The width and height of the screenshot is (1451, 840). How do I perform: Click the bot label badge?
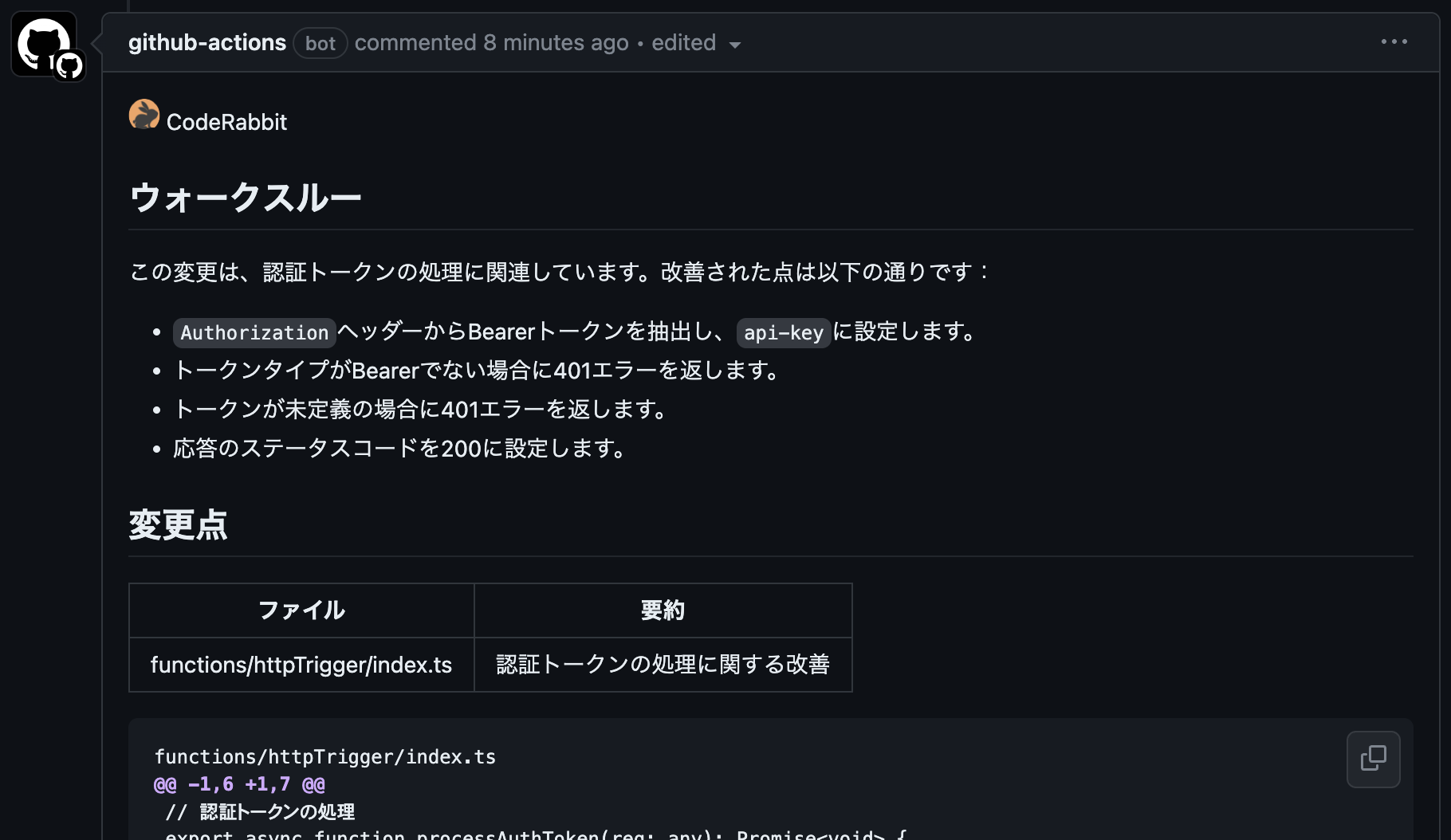pos(320,43)
